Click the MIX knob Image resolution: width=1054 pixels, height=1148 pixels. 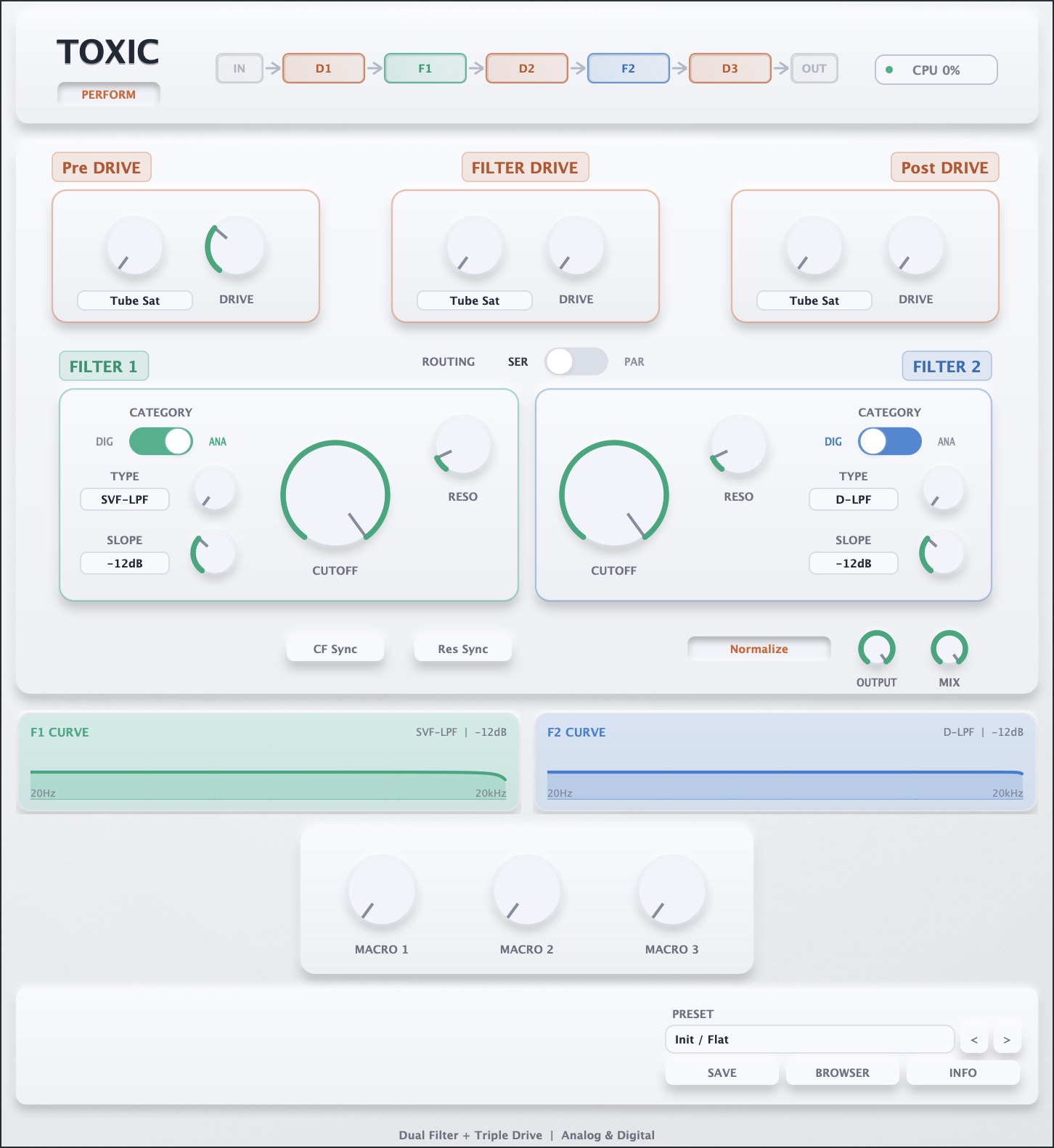point(949,649)
